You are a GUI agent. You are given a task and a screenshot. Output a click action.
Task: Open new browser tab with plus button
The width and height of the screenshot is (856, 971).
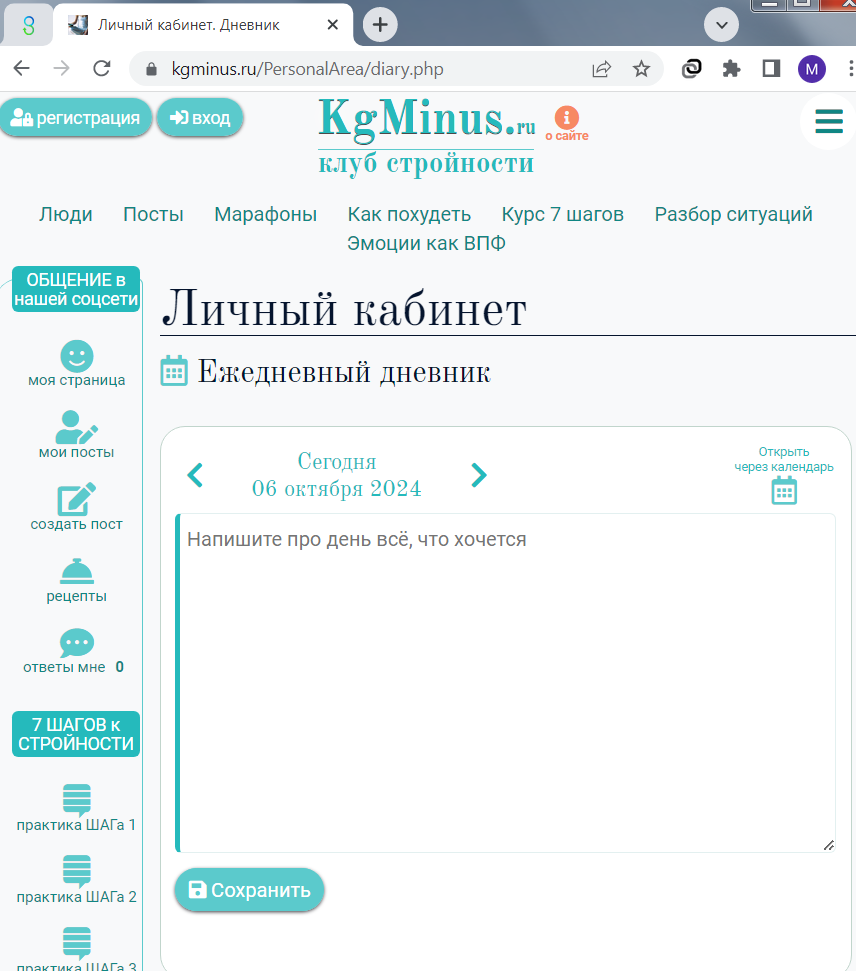coord(380,25)
